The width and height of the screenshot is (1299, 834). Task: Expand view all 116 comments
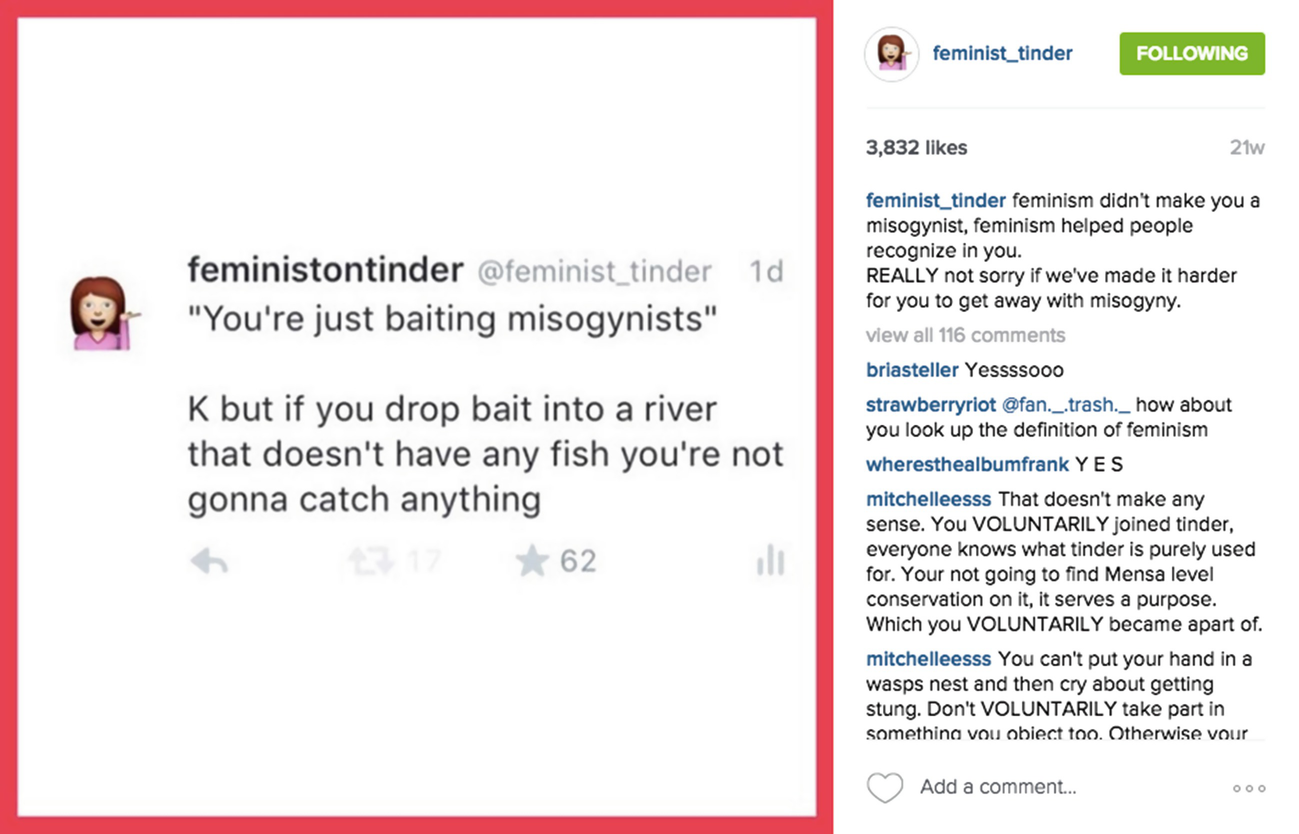click(x=965, y=335)
